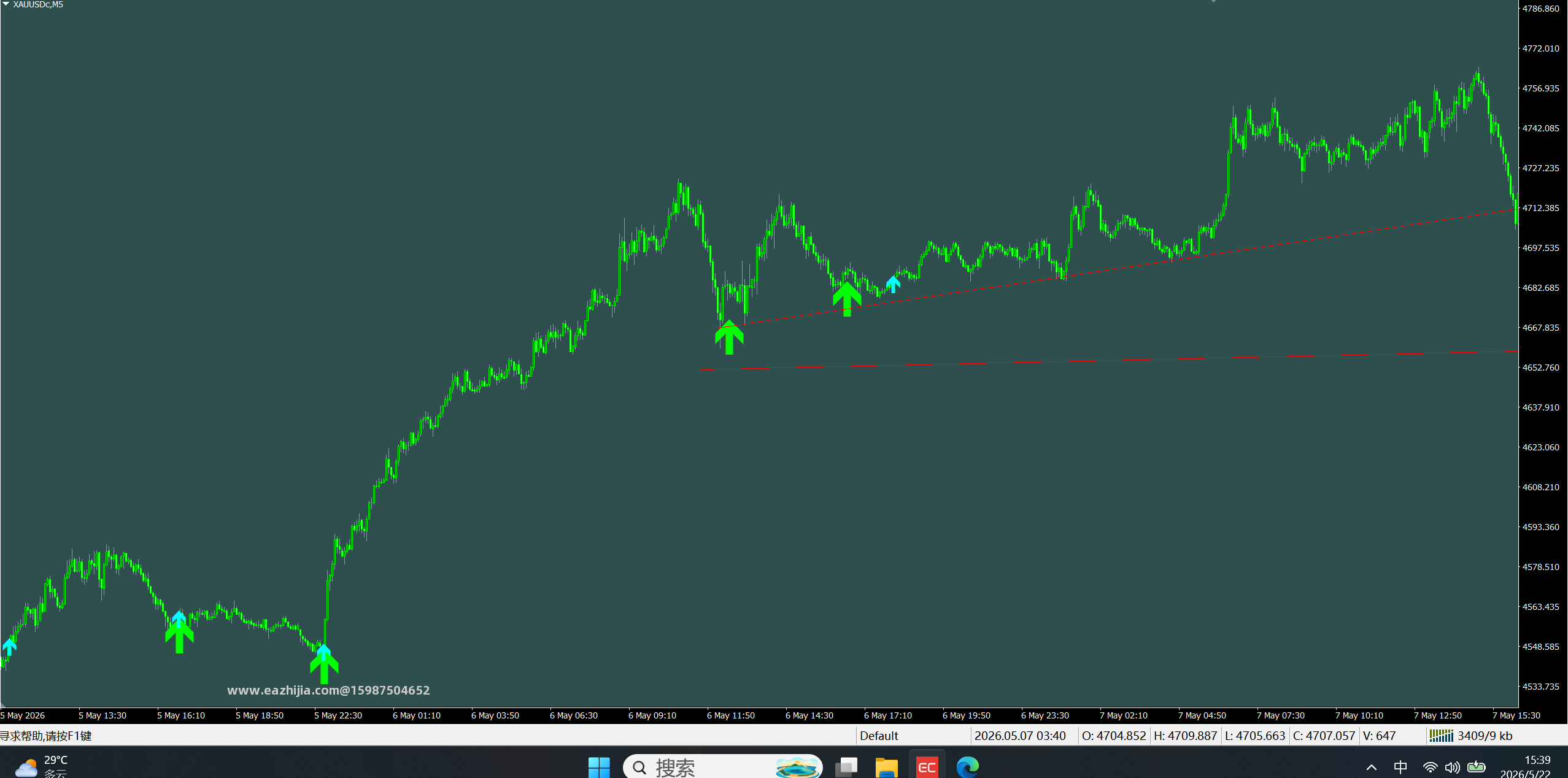Click the 4652.760 price scale label
The image size is (1568, 778).
(x=1540, y=368)
